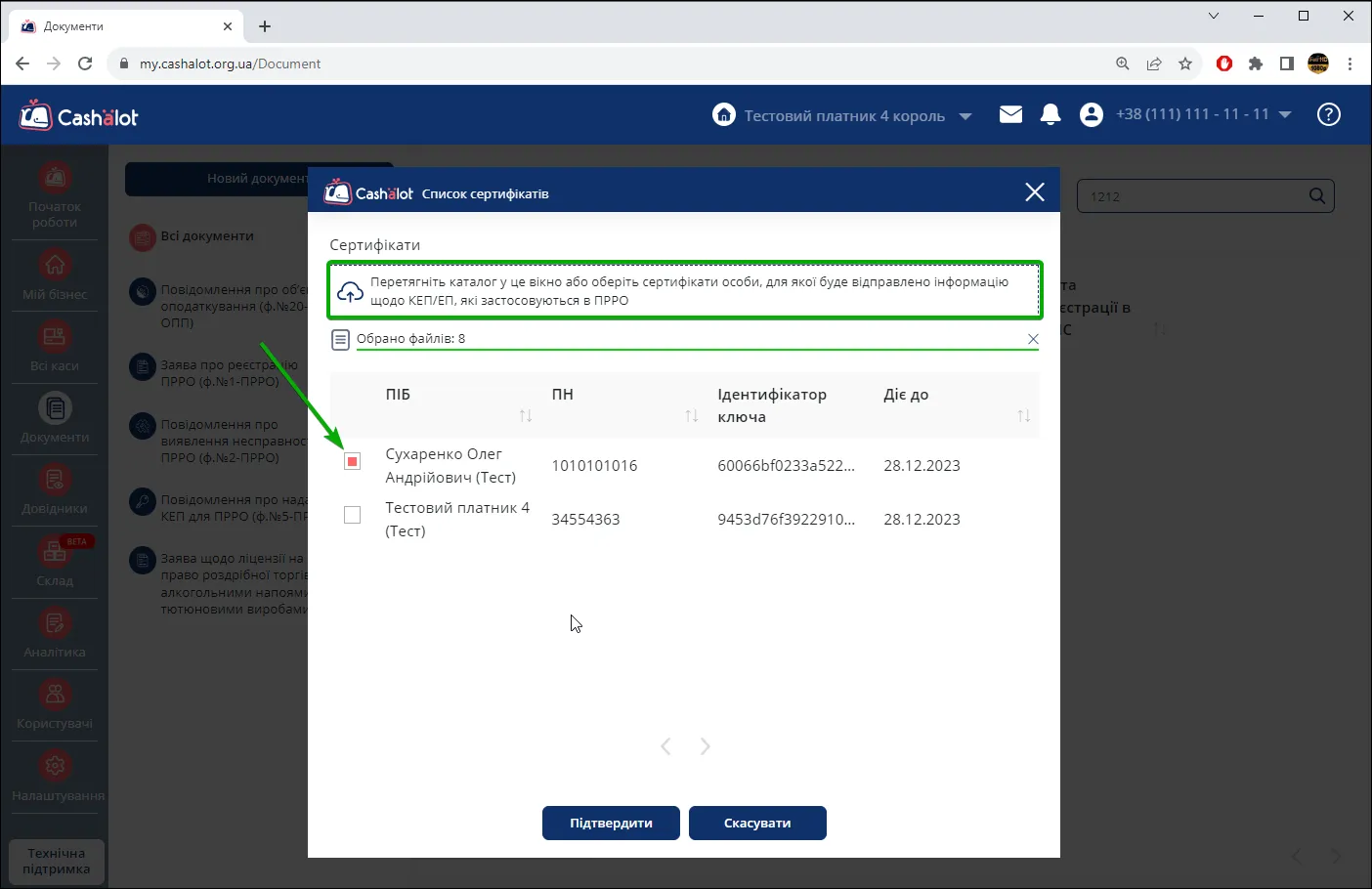Select the certificate drop zone area

pyautogui.click(x=685, y=290)
